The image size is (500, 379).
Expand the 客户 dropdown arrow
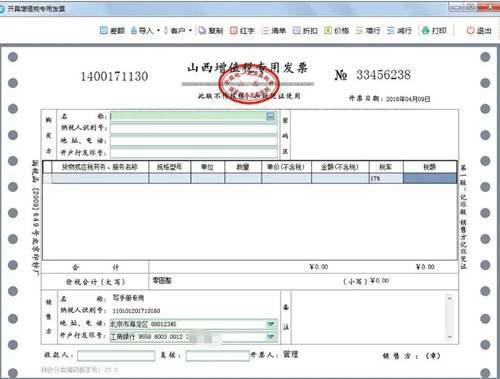pos(190,31)
